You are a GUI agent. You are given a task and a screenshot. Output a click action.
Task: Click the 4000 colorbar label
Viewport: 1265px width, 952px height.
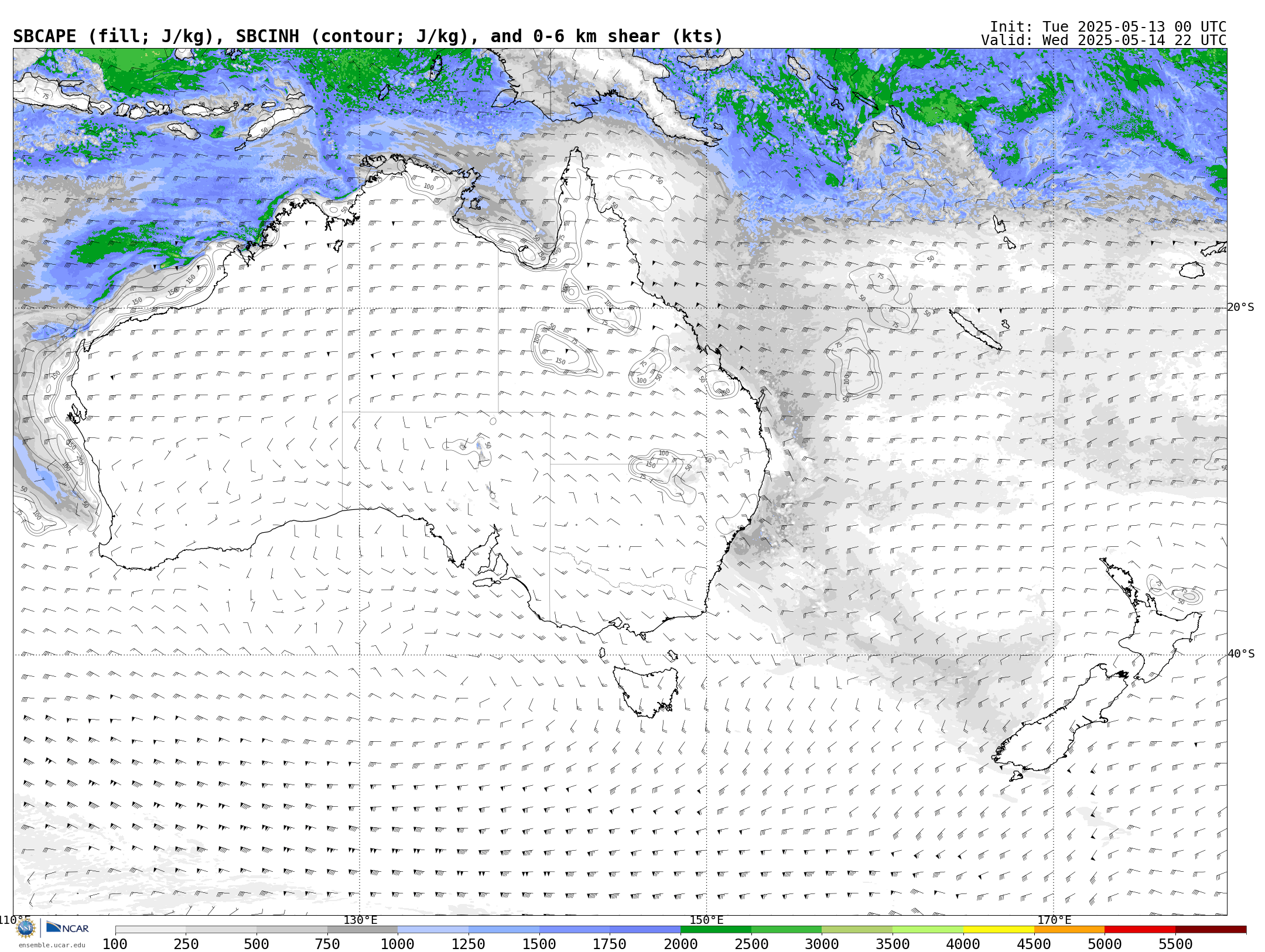point(963,944)
